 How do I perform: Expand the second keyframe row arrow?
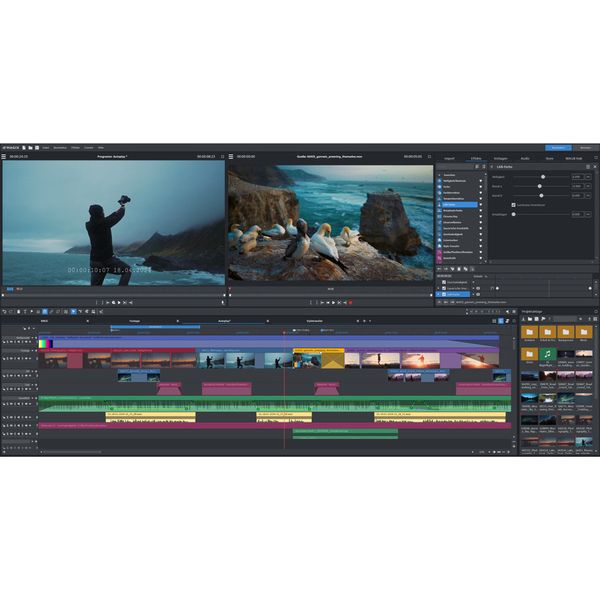439,288
